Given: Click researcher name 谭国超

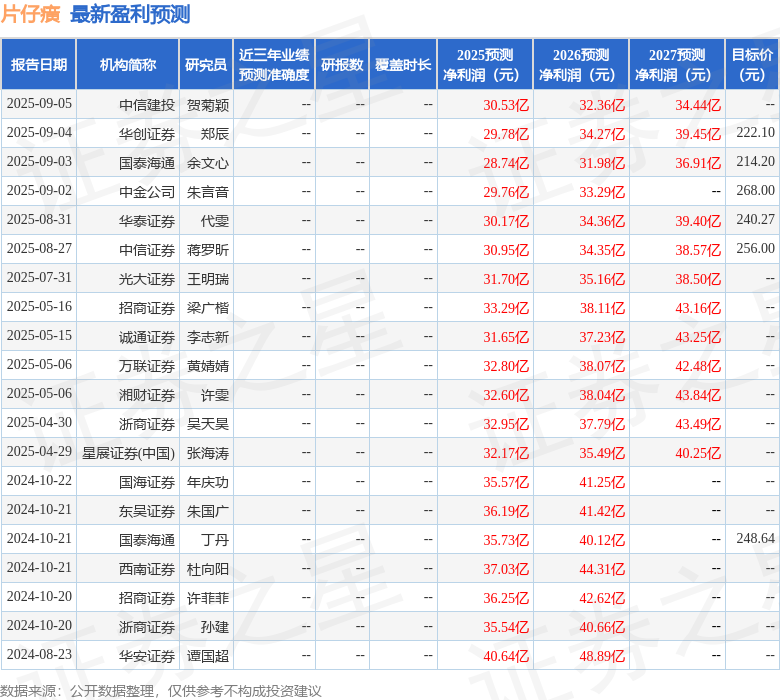Looking at the screenshot, I should tap(208, 656).
